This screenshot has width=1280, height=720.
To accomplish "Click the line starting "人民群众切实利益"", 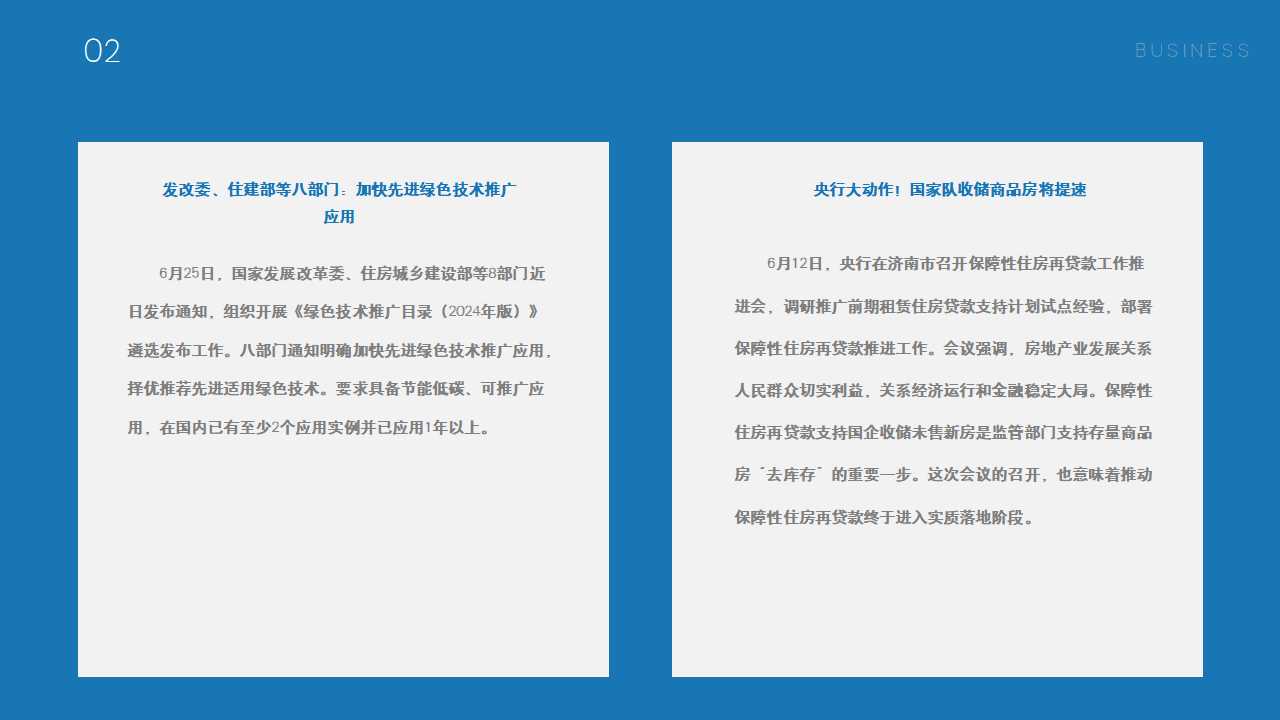I will [x=943, y=391].
